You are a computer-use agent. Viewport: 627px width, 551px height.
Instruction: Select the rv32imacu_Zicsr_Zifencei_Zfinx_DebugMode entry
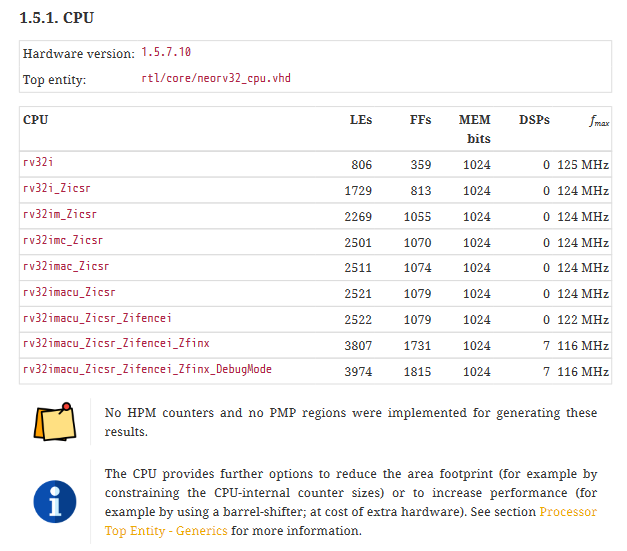pos(147,370)
